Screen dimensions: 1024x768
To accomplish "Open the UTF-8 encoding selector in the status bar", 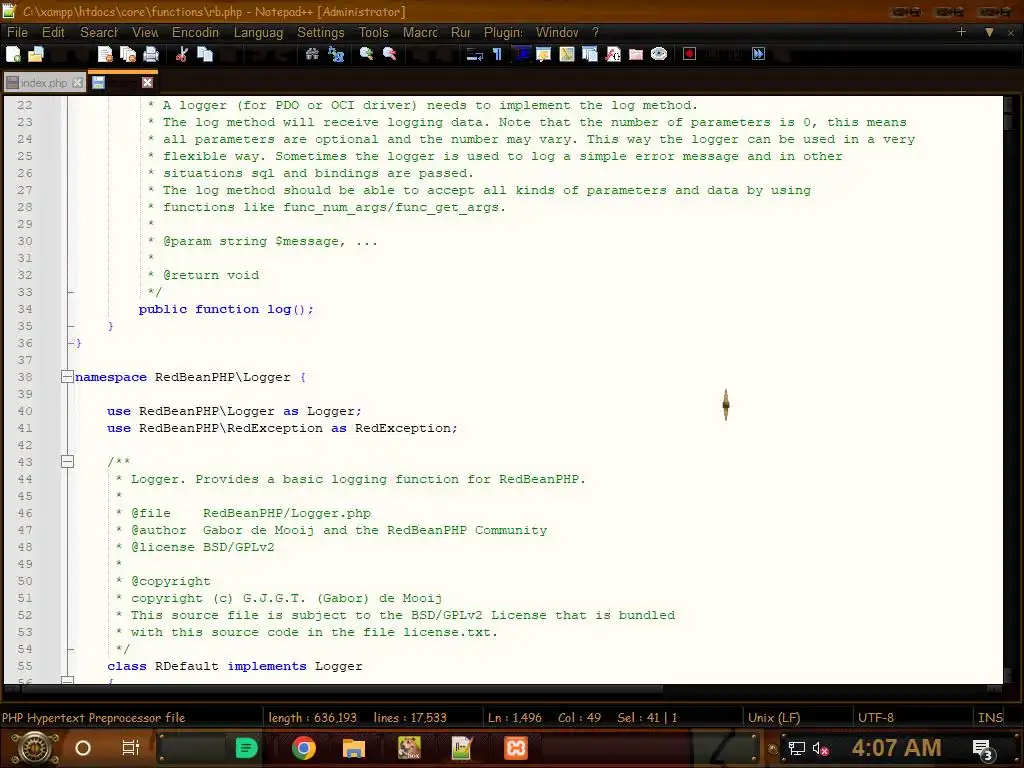I will tap(876, 717).
